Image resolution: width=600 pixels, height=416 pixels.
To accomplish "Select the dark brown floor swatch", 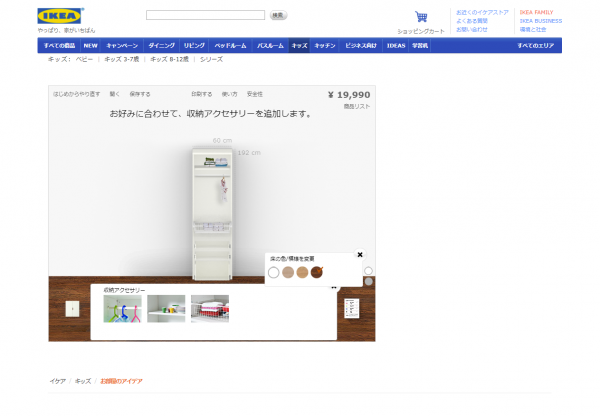I will 317,272.
